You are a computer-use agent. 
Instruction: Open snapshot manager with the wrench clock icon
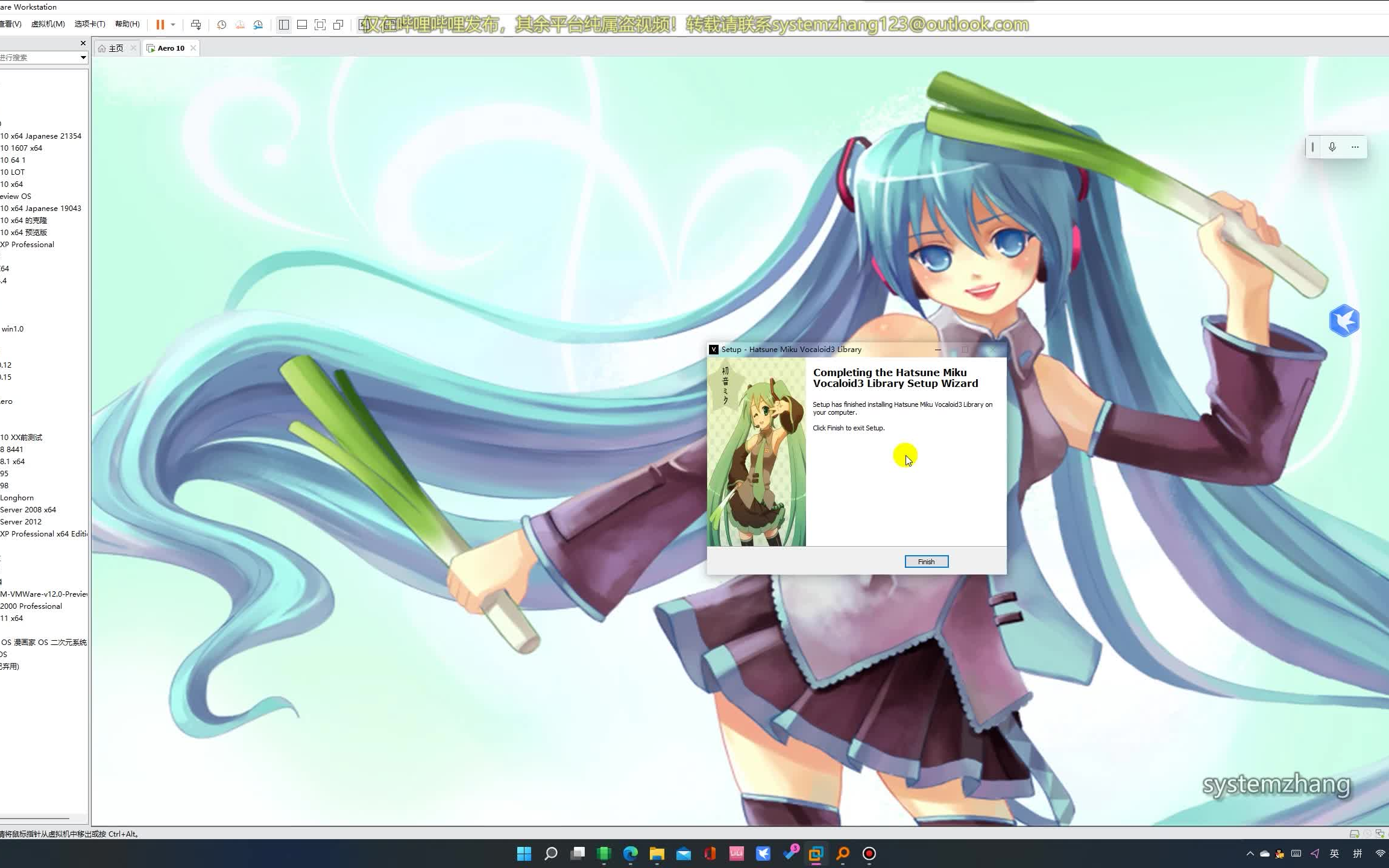tap(258, 25)
